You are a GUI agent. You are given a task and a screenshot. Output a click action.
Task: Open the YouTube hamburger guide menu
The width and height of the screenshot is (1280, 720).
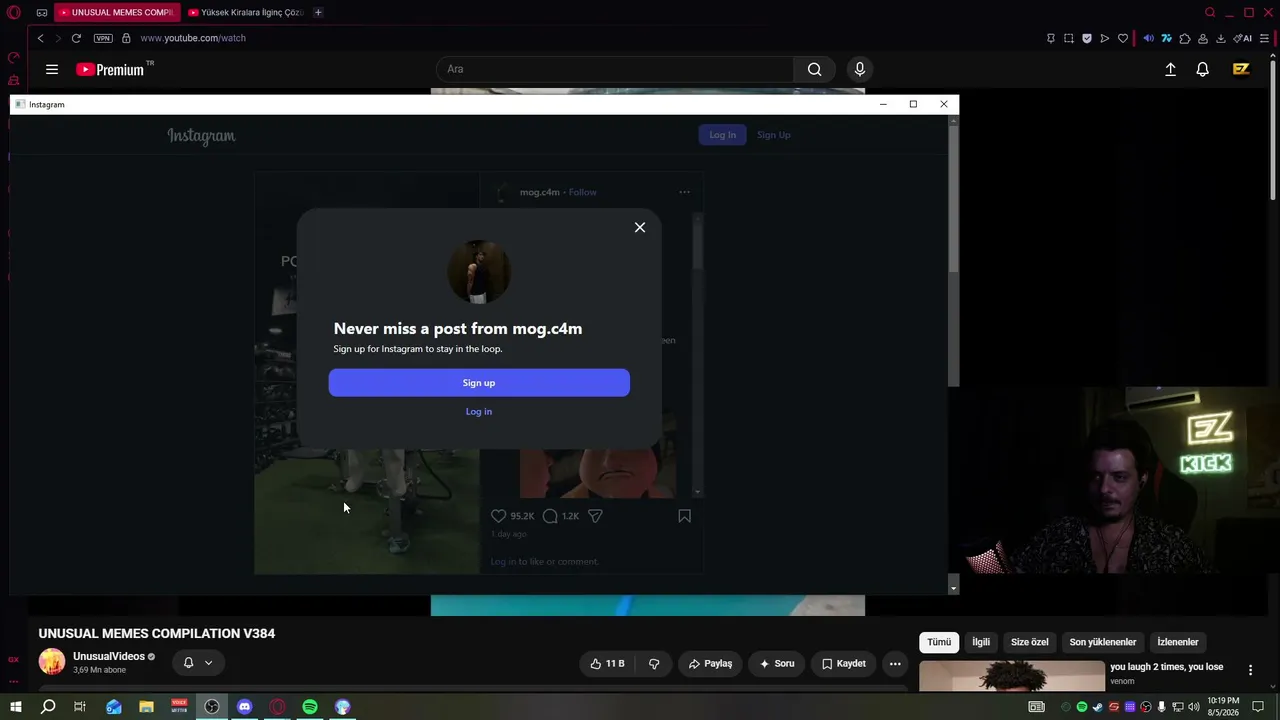click(x=52, y=69)
